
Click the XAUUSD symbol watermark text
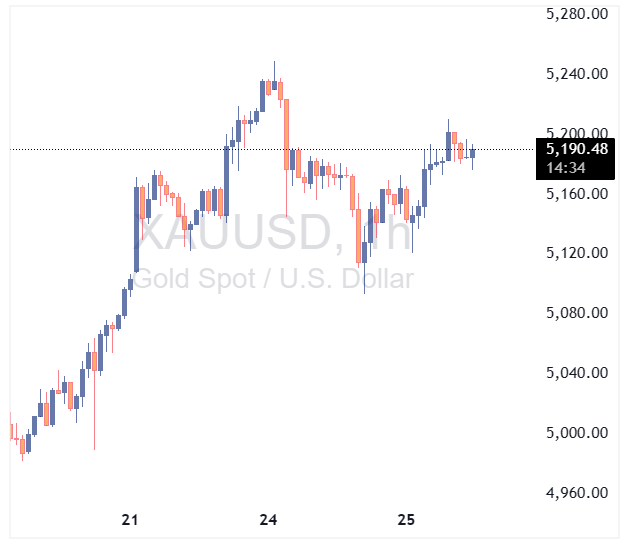point(240,235)
